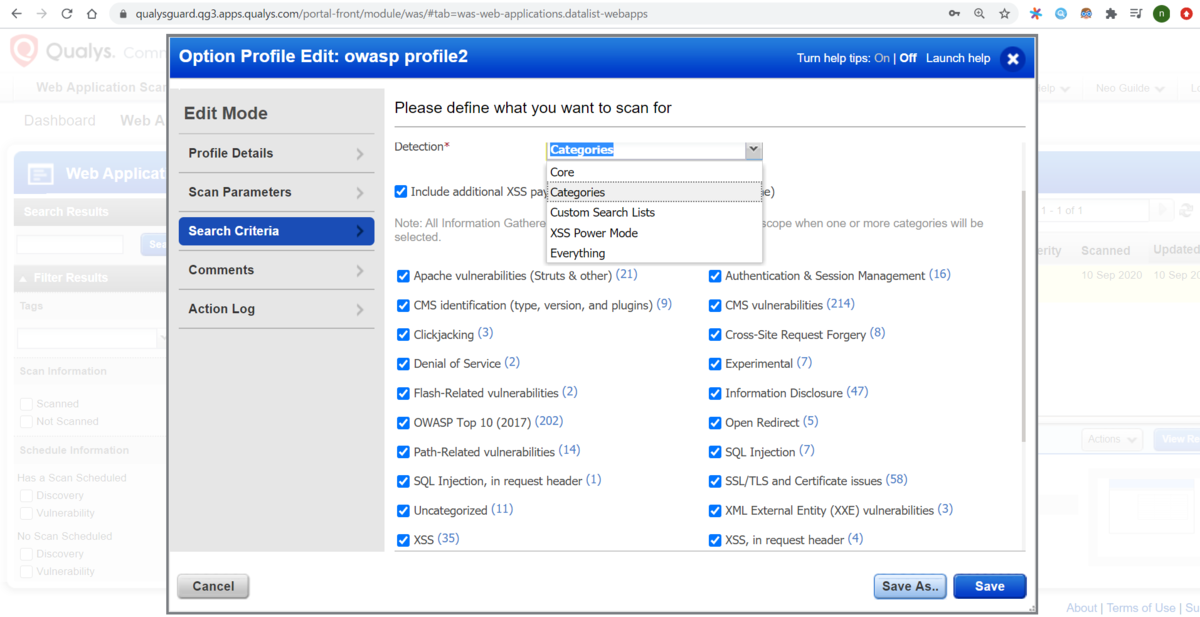Click the blue Save button
Viewport: 1200px width, 617px height.
(x=990, y=587)
